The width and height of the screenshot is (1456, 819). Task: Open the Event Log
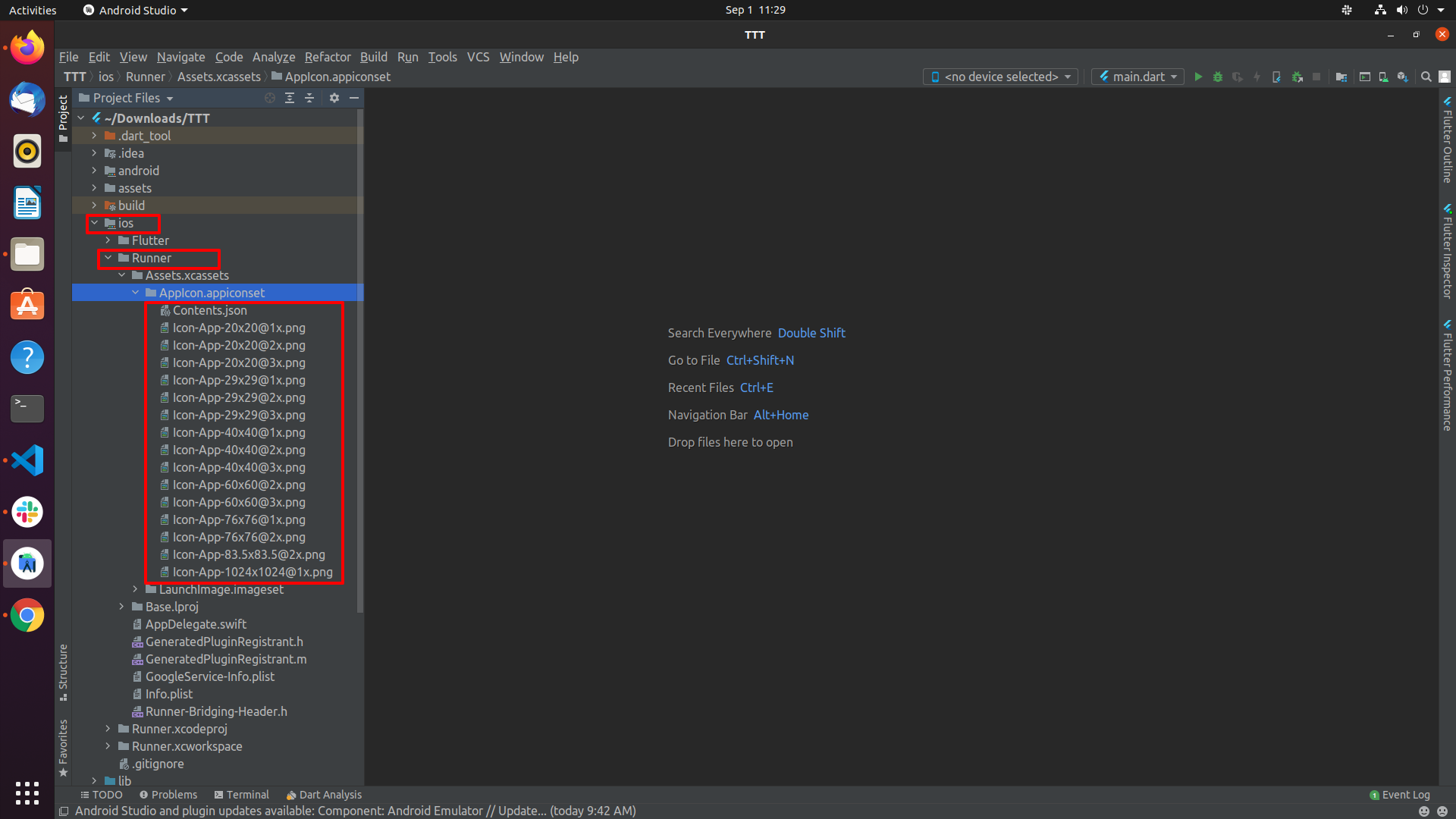tap(1400, 795)
